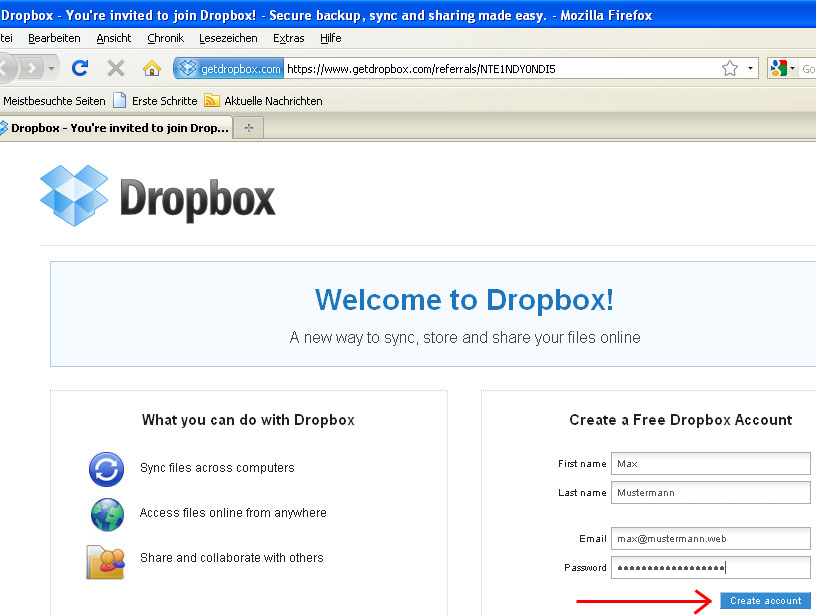Open the Bearbeiten menu
Image resolution: width=816 pixels, height=616 pixels.
[54, 38]
